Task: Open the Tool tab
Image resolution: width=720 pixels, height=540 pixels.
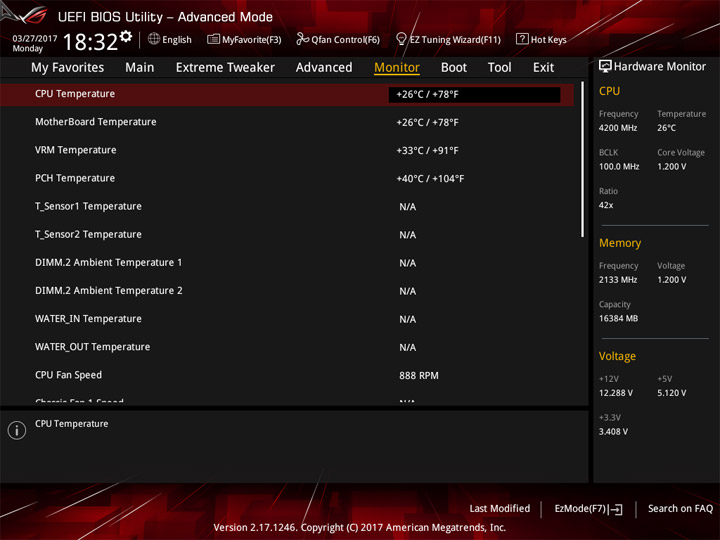Action: click(499, 68)
